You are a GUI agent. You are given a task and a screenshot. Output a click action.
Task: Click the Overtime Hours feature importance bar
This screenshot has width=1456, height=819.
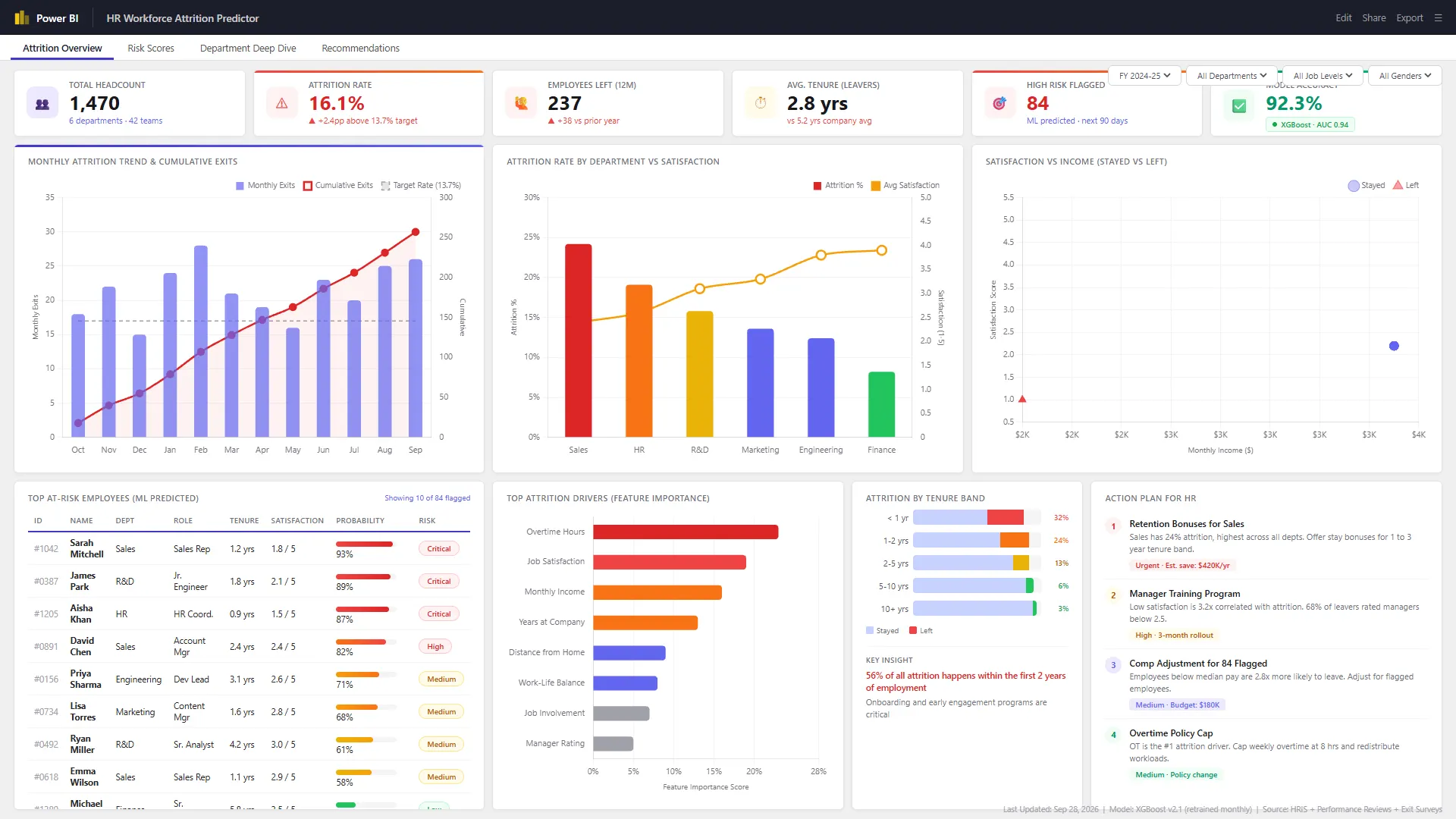click(x=686, y=532)
